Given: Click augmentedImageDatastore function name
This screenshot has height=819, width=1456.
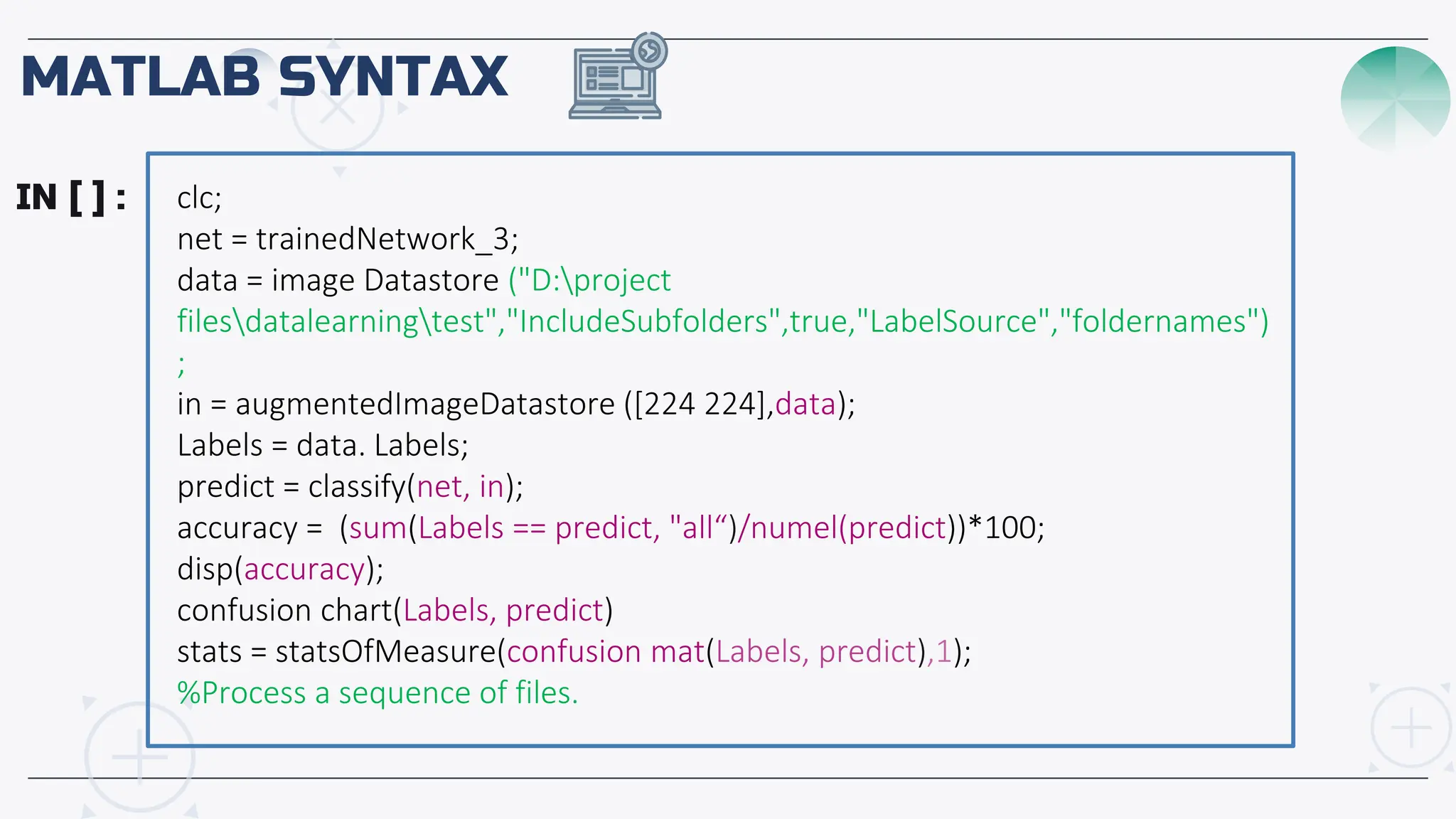Looking at the screenshot, I should point(424,404).
